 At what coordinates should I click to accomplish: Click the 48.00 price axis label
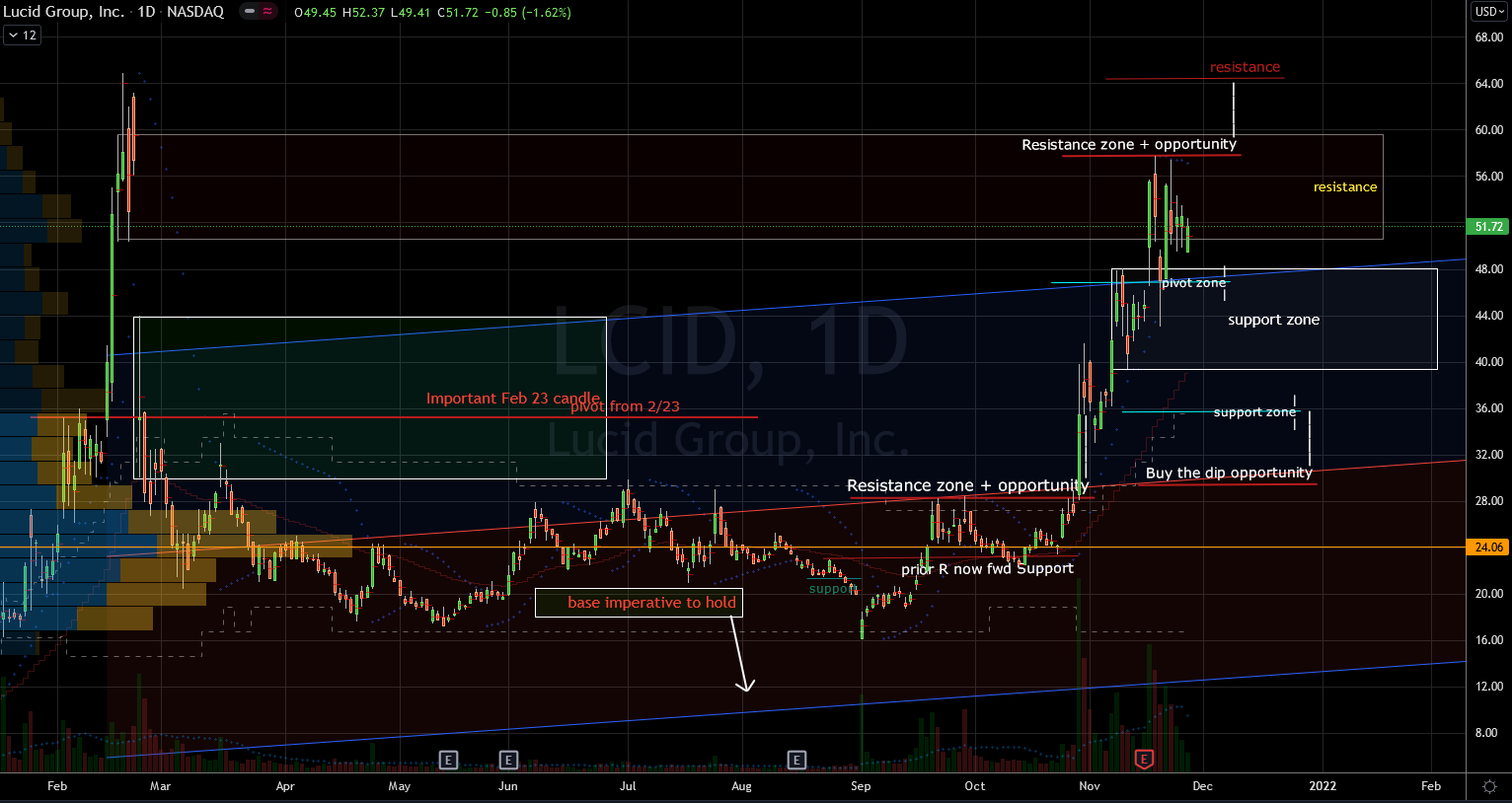(1488, 269)
